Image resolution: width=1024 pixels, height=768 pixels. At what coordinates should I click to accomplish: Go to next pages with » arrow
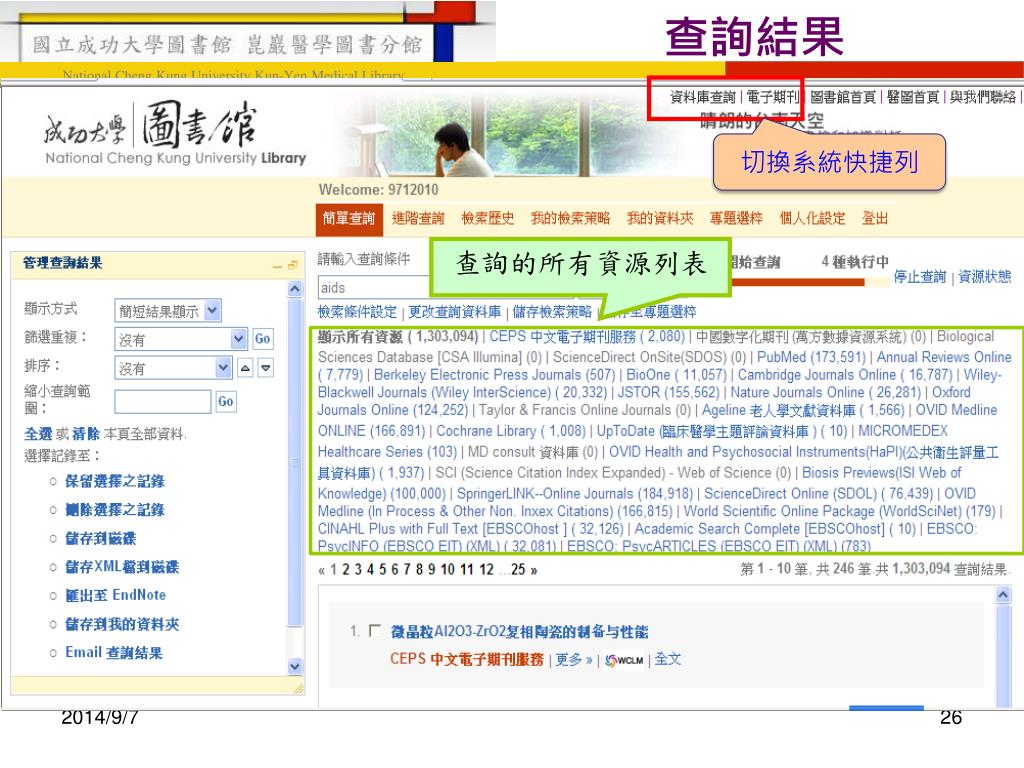(534, 570)
